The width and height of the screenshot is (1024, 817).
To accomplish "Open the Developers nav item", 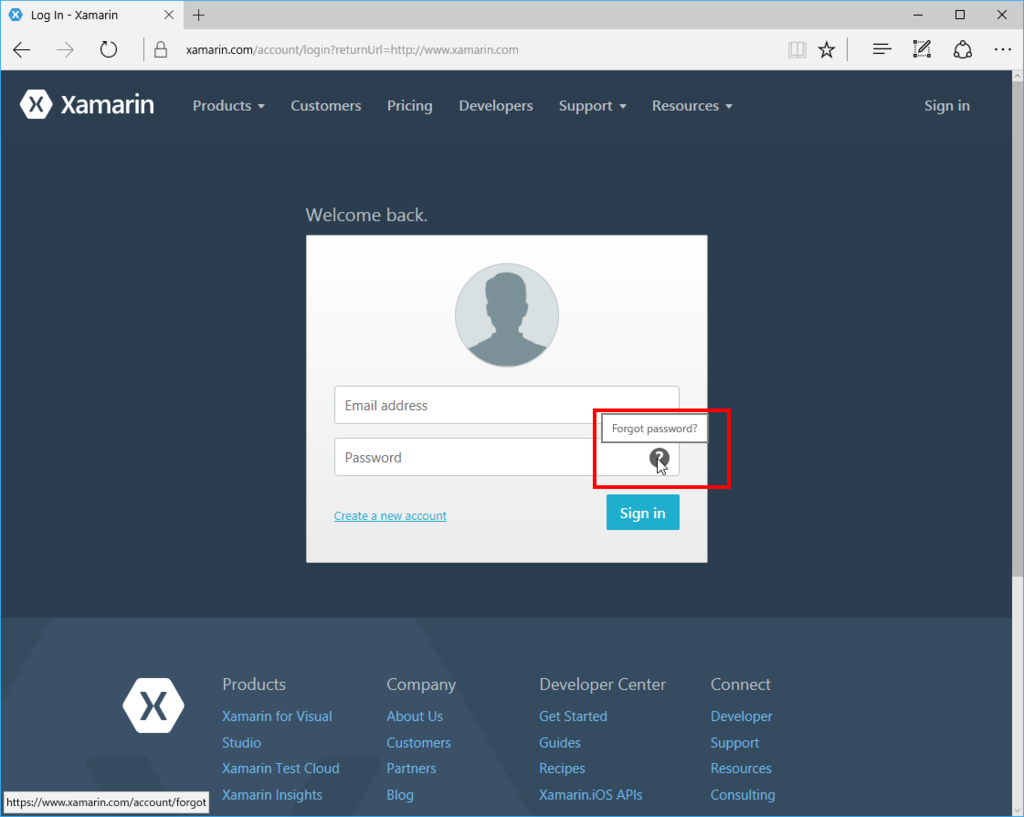I will pyautogui.click(x=496, y=106).
